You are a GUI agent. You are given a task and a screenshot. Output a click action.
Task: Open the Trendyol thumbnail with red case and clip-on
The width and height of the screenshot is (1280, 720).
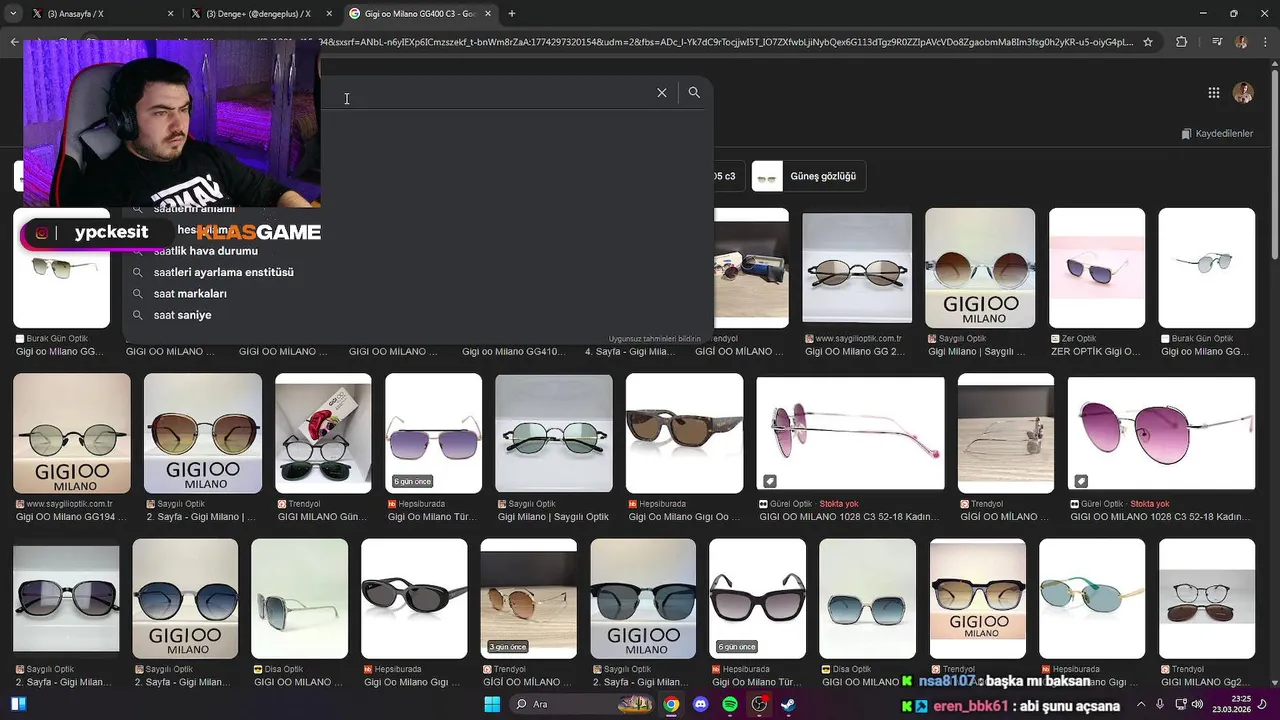pos(323,433)
